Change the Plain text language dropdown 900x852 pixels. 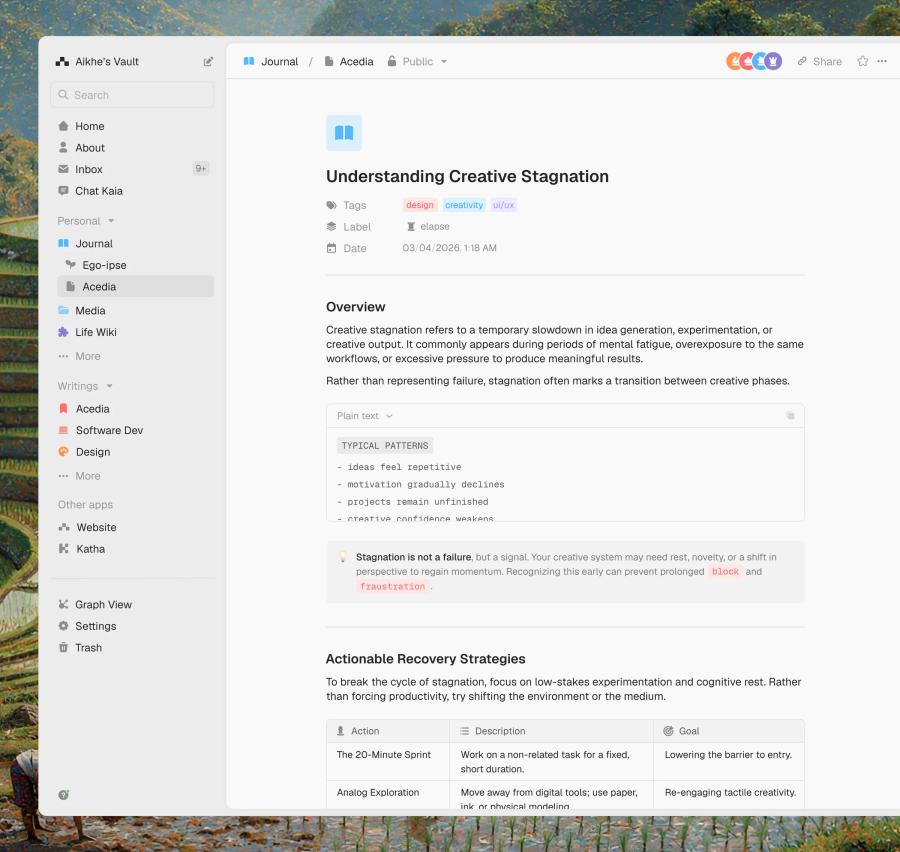pos(364,416)
